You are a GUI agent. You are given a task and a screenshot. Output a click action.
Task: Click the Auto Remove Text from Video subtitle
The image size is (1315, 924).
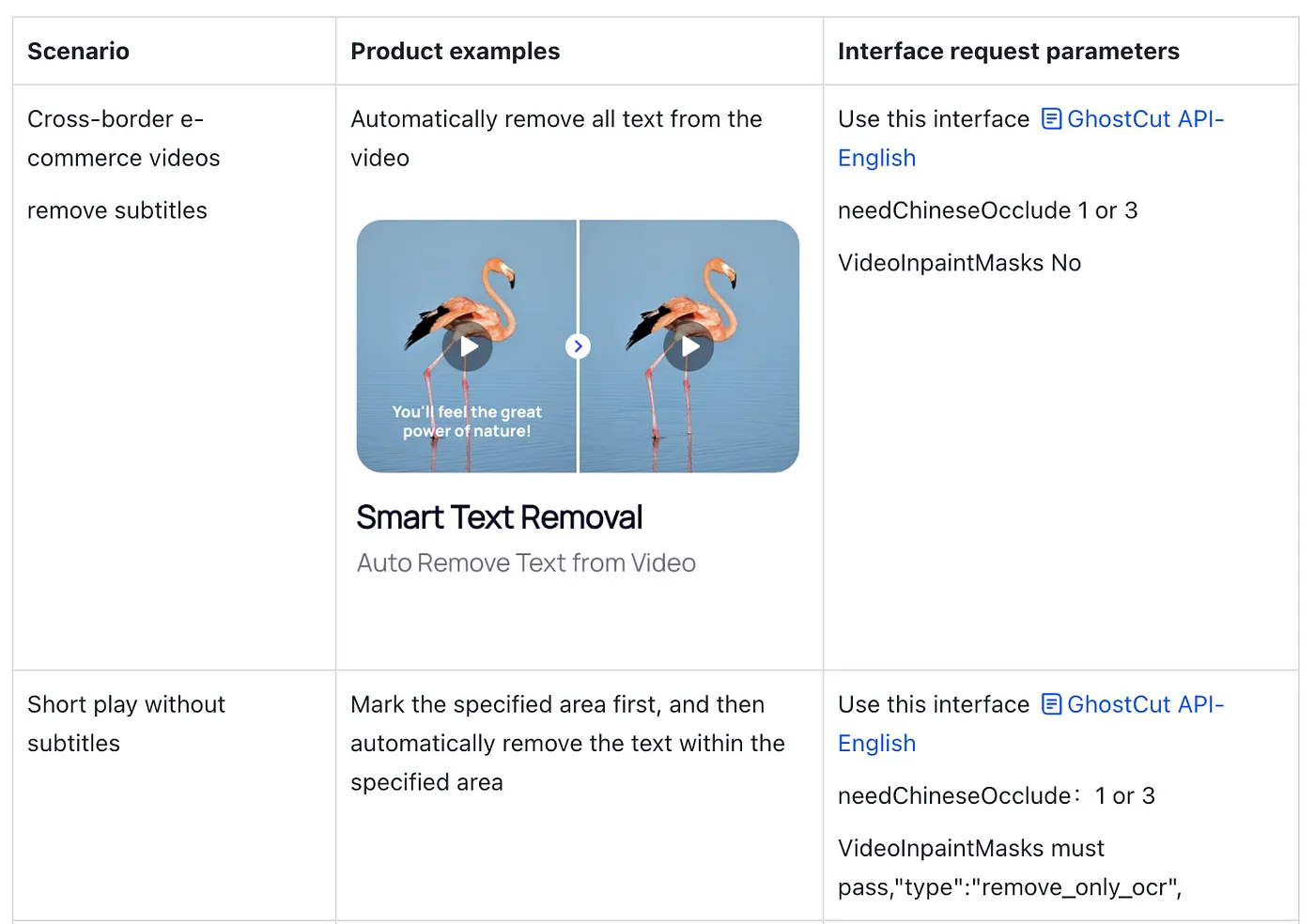525,562
